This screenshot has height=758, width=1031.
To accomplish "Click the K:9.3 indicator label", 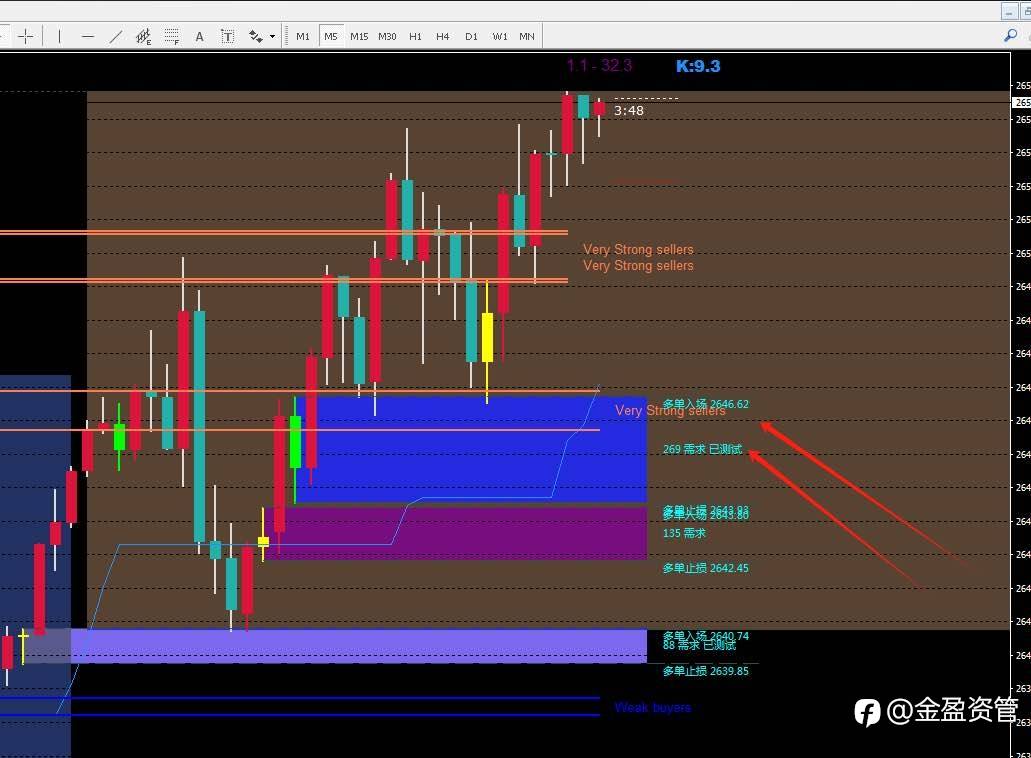I will coord(698,66).
